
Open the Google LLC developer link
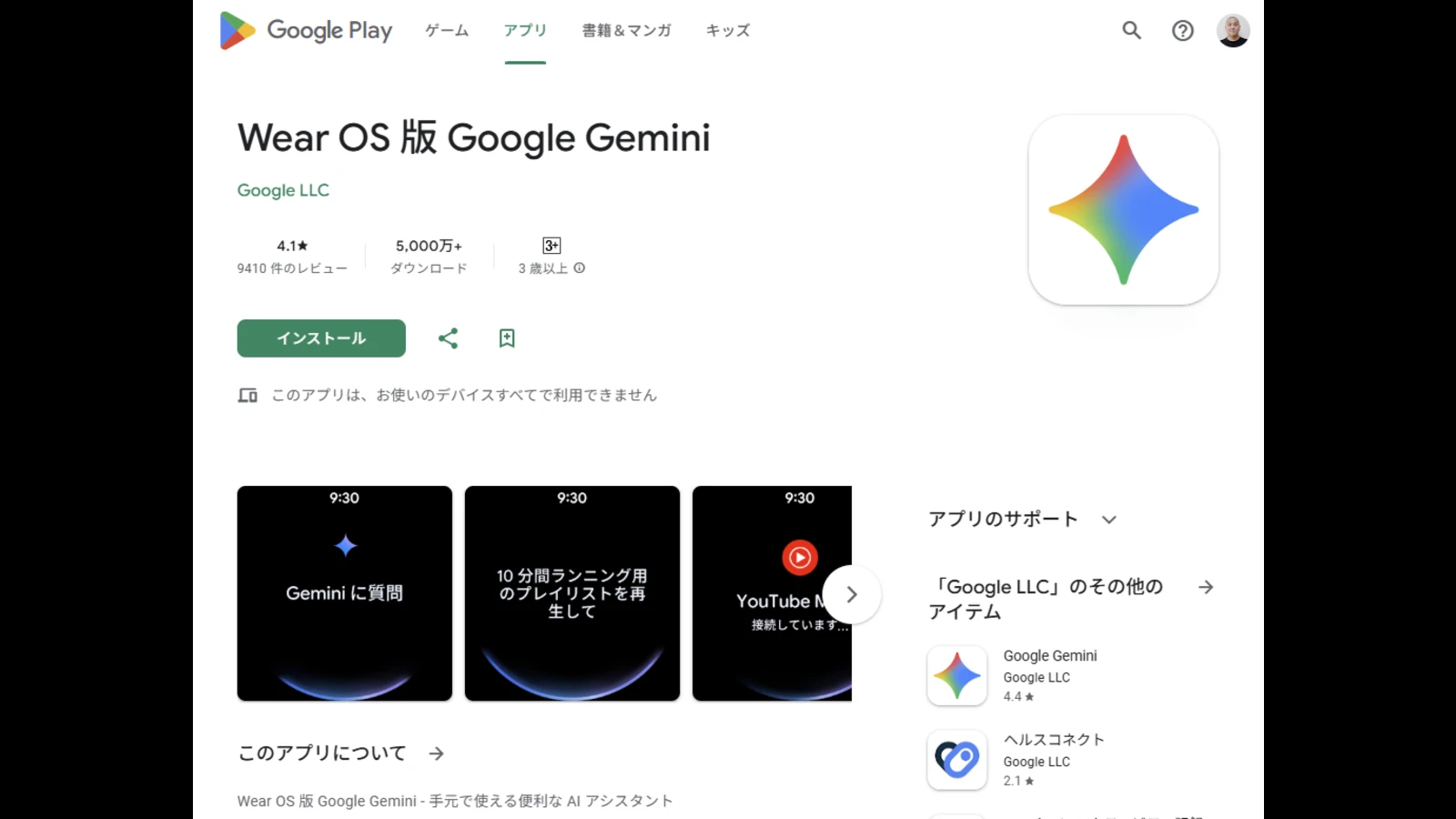click(283, 190)
